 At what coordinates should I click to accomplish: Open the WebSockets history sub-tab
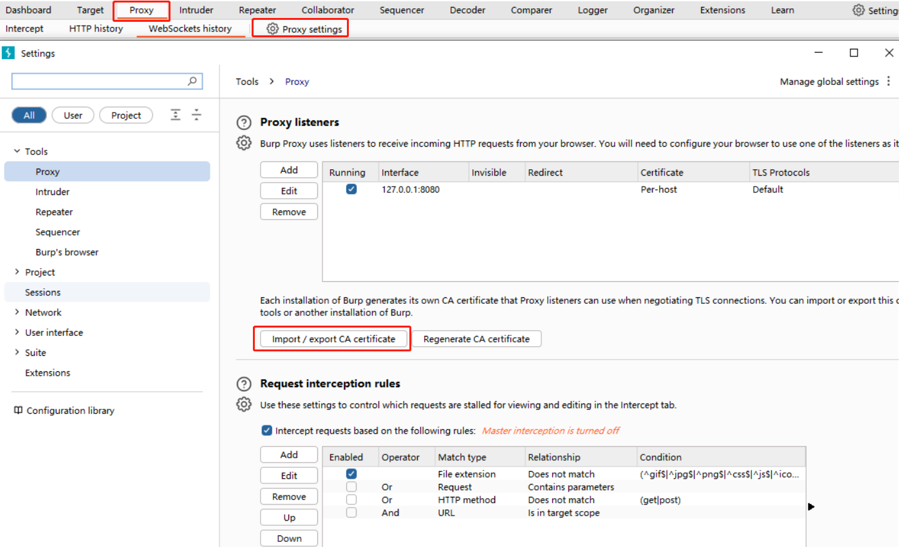click(x=190, y=28)
